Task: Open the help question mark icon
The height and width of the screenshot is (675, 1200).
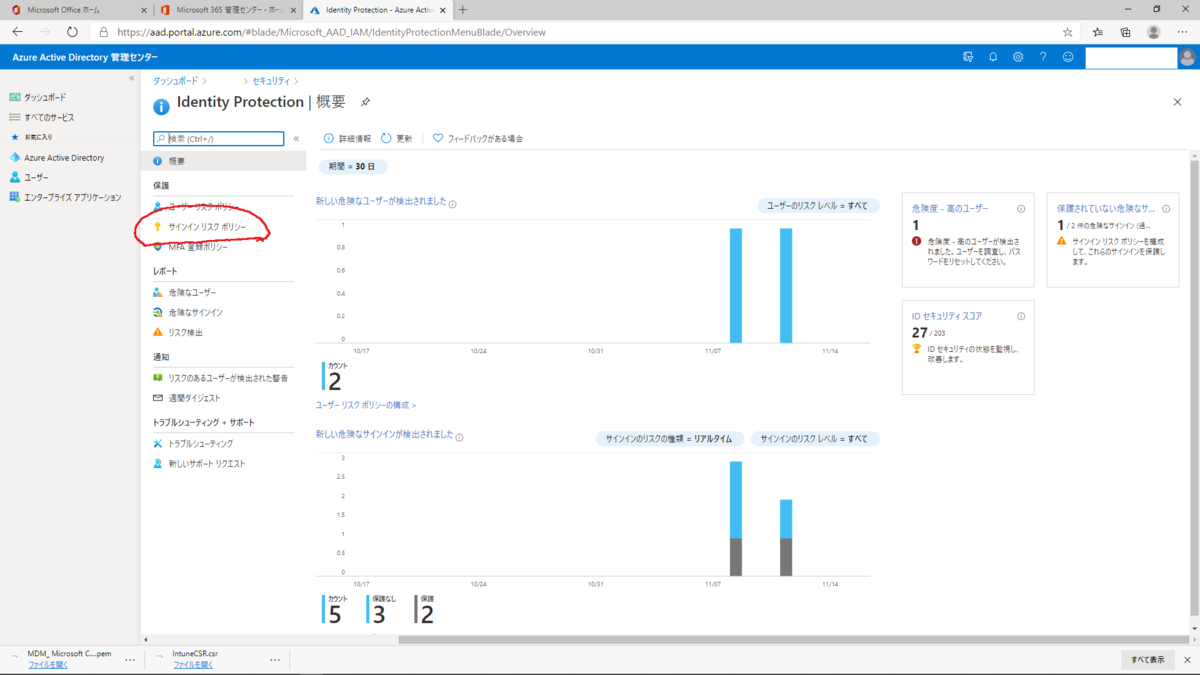Action: tap(1043, 57)
